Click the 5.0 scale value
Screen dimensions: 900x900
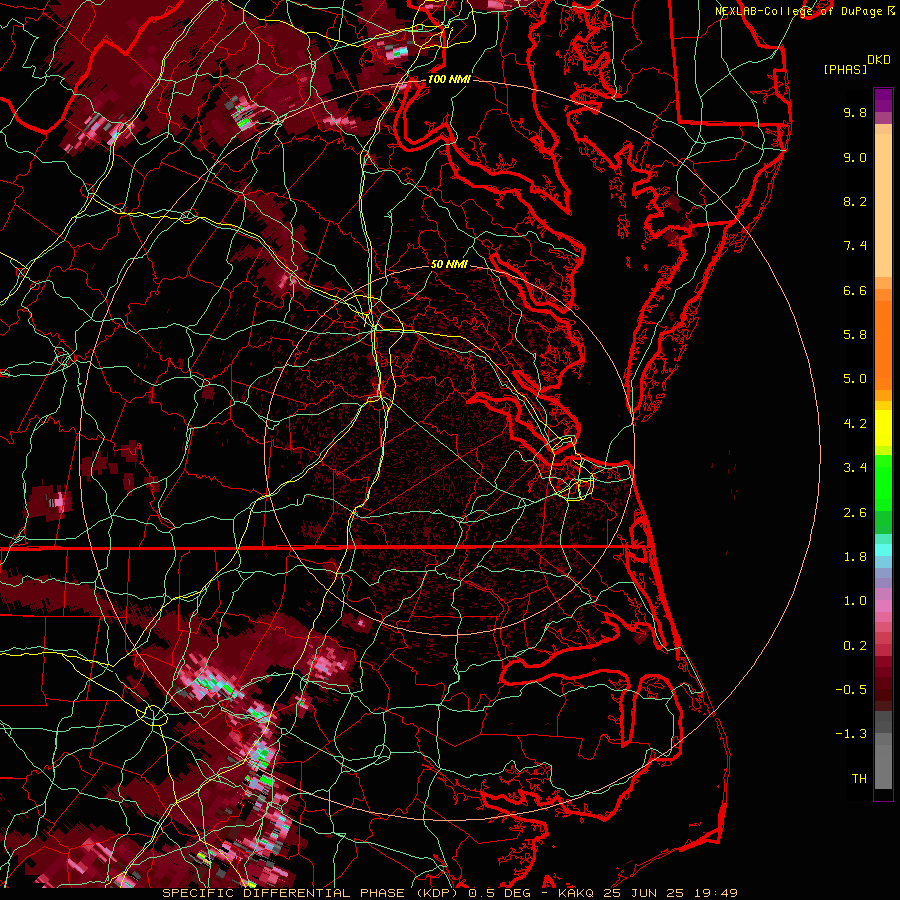pos(855,379)
